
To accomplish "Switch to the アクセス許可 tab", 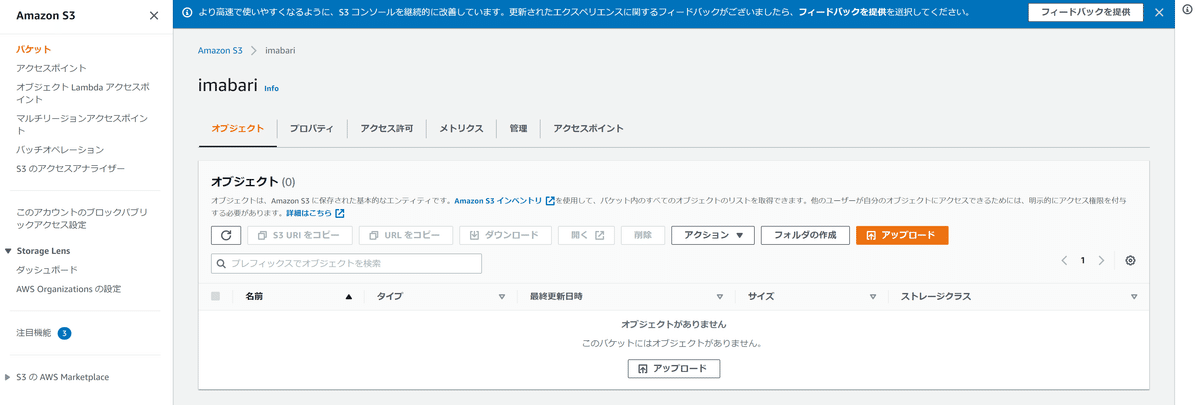I will point(387,128).
